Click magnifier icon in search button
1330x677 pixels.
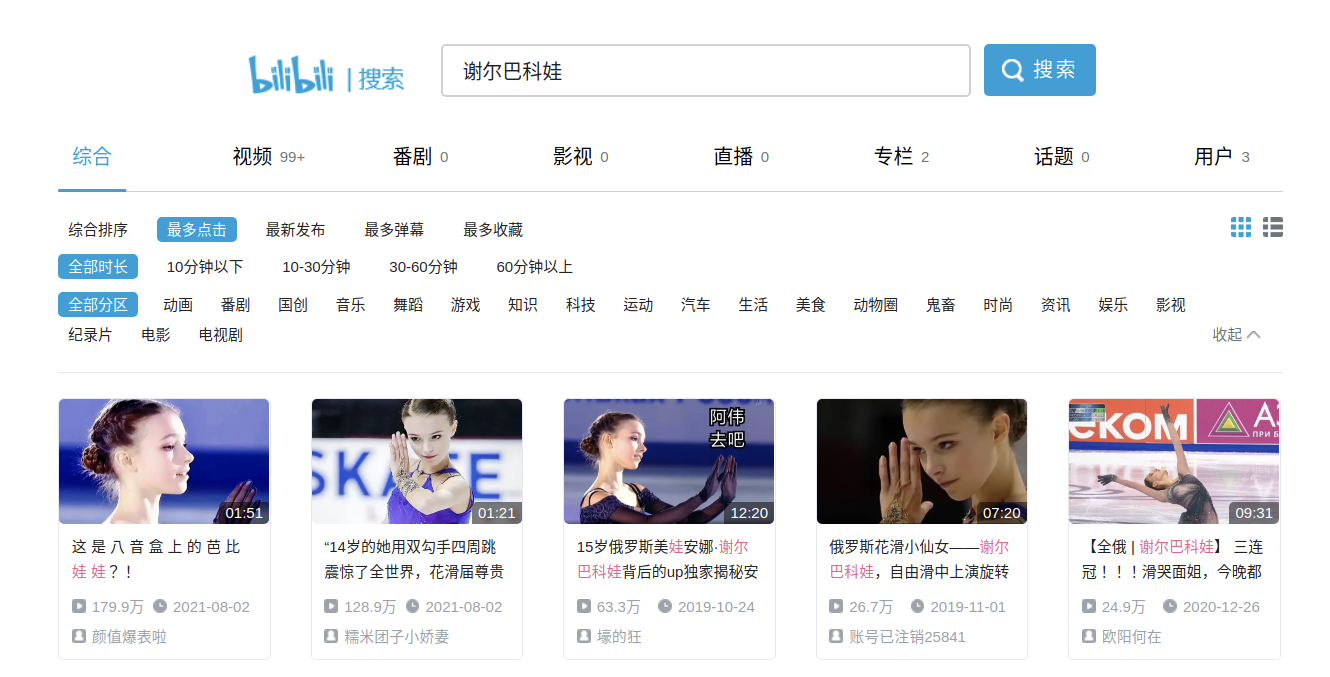1012,70
